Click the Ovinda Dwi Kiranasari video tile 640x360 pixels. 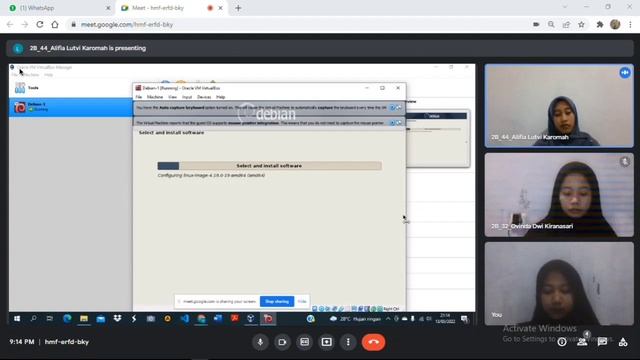(559, 195)
